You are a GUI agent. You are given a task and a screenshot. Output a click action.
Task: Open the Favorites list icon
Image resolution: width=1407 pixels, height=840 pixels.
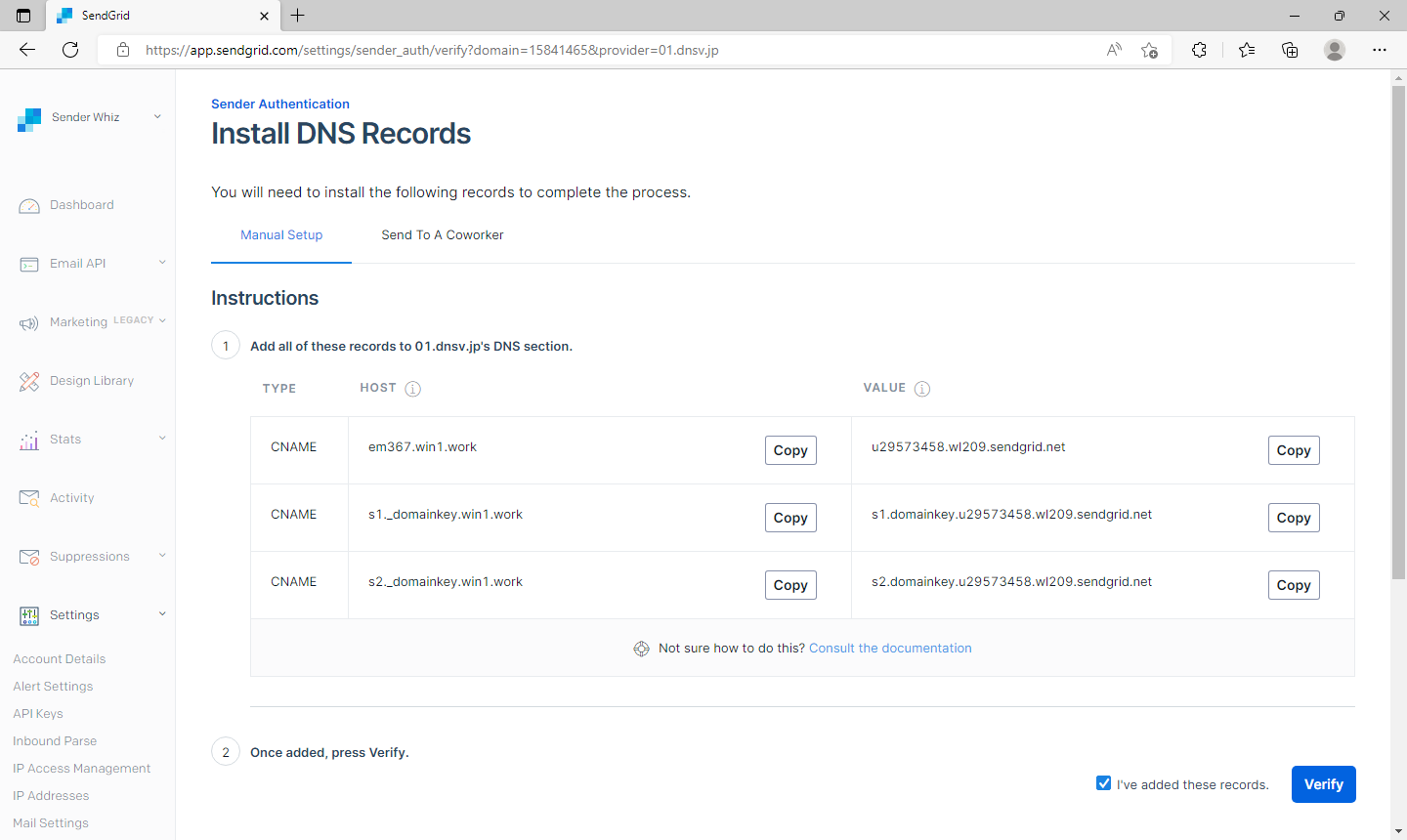click(1247, 50)
